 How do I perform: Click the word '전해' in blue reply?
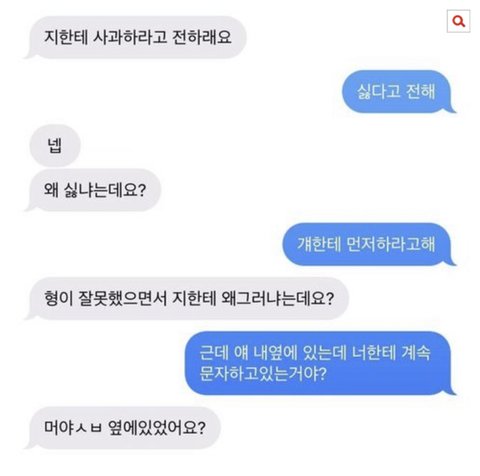[421, 91]
